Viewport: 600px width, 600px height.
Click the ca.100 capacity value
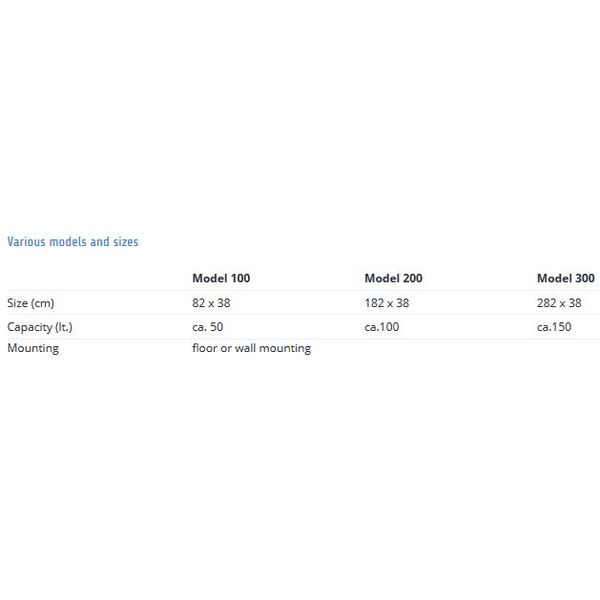coord(382,327)
